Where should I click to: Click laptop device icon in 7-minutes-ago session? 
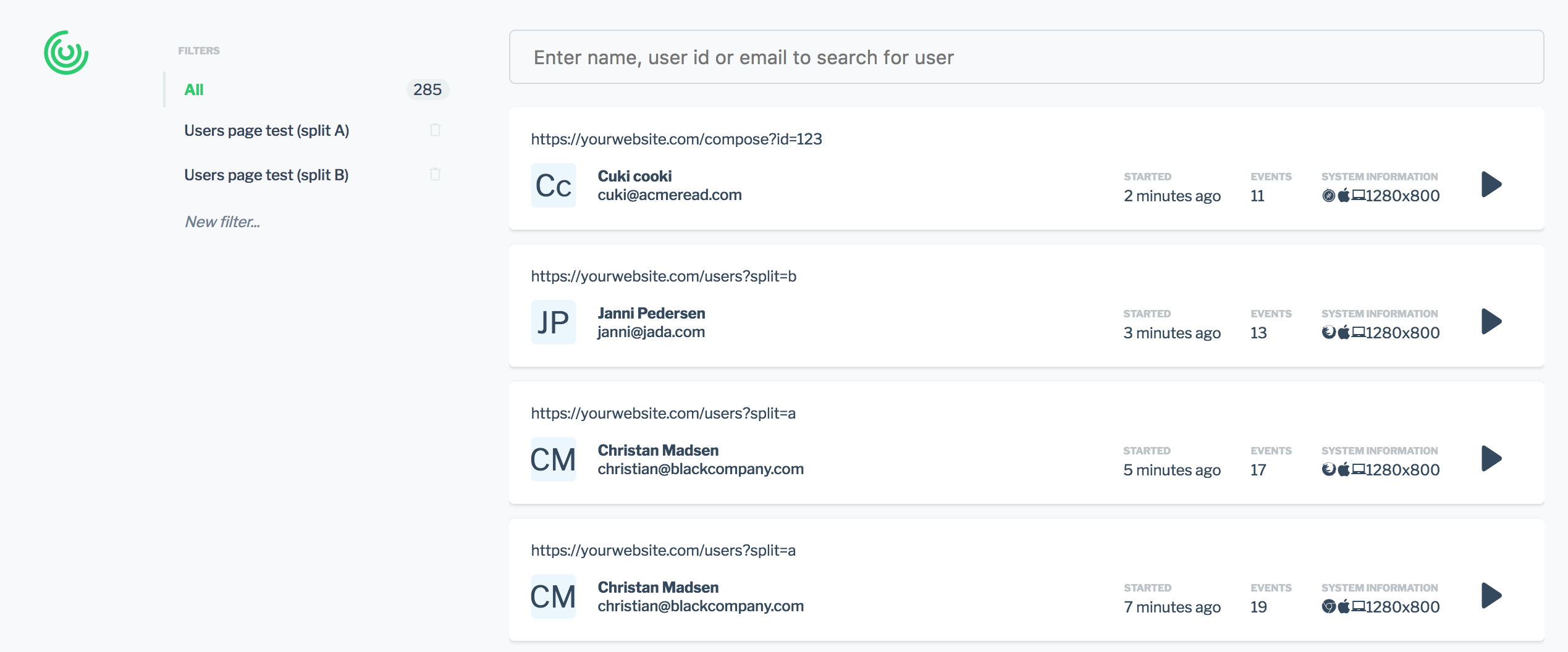(x=1359, y=606)
